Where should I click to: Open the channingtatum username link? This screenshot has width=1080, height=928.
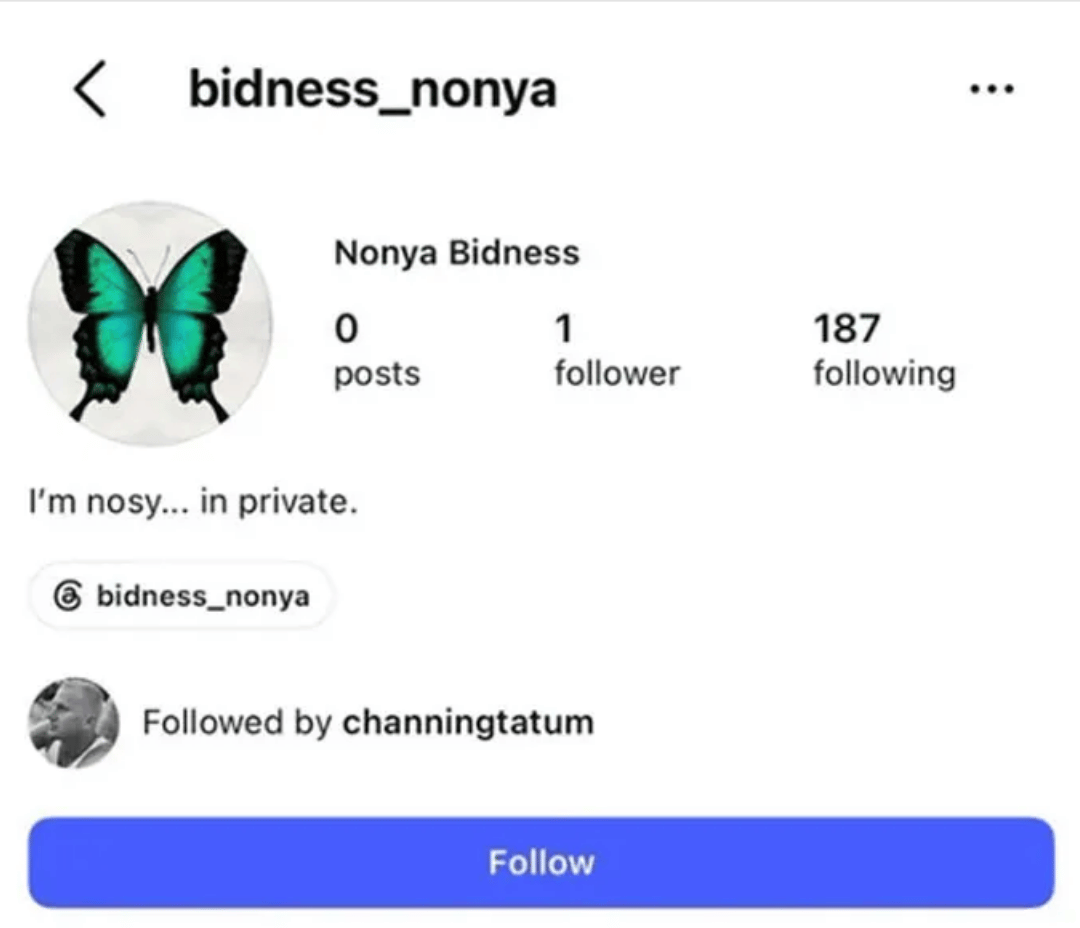468,723
